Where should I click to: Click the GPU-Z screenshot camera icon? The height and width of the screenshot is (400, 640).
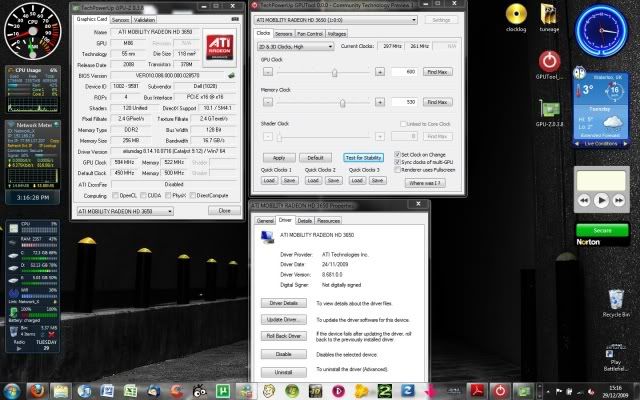tap(235, 19)
